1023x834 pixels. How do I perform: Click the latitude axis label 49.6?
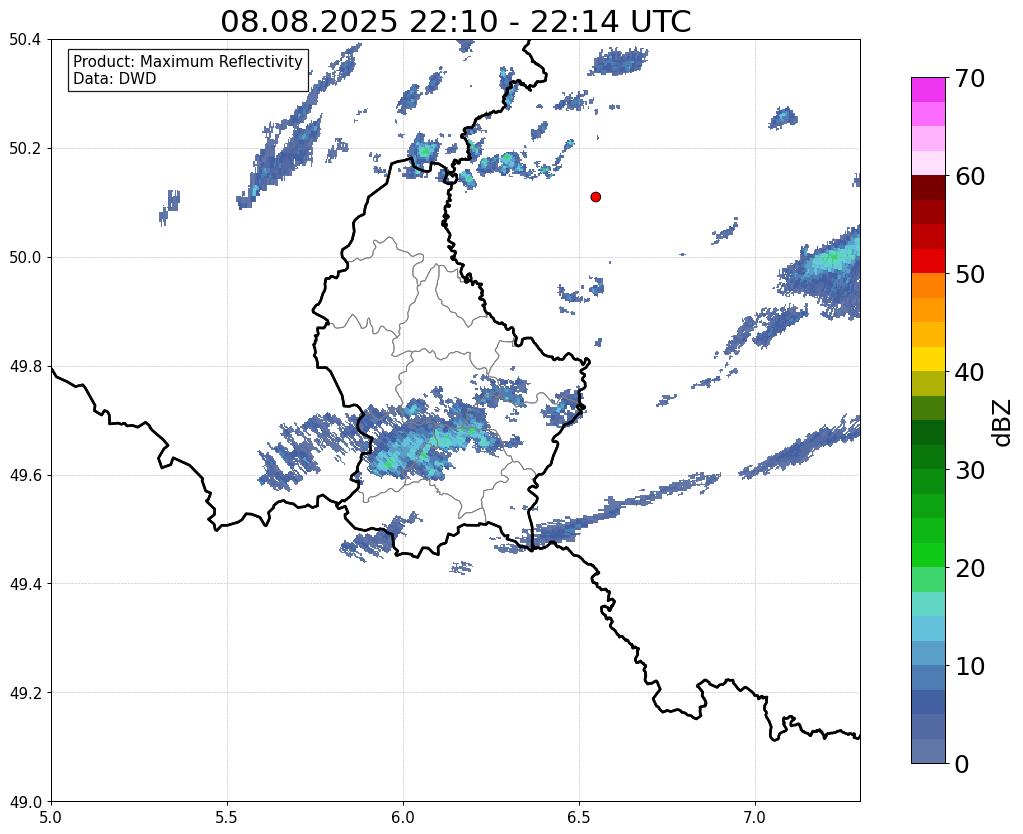coord(25,476)
